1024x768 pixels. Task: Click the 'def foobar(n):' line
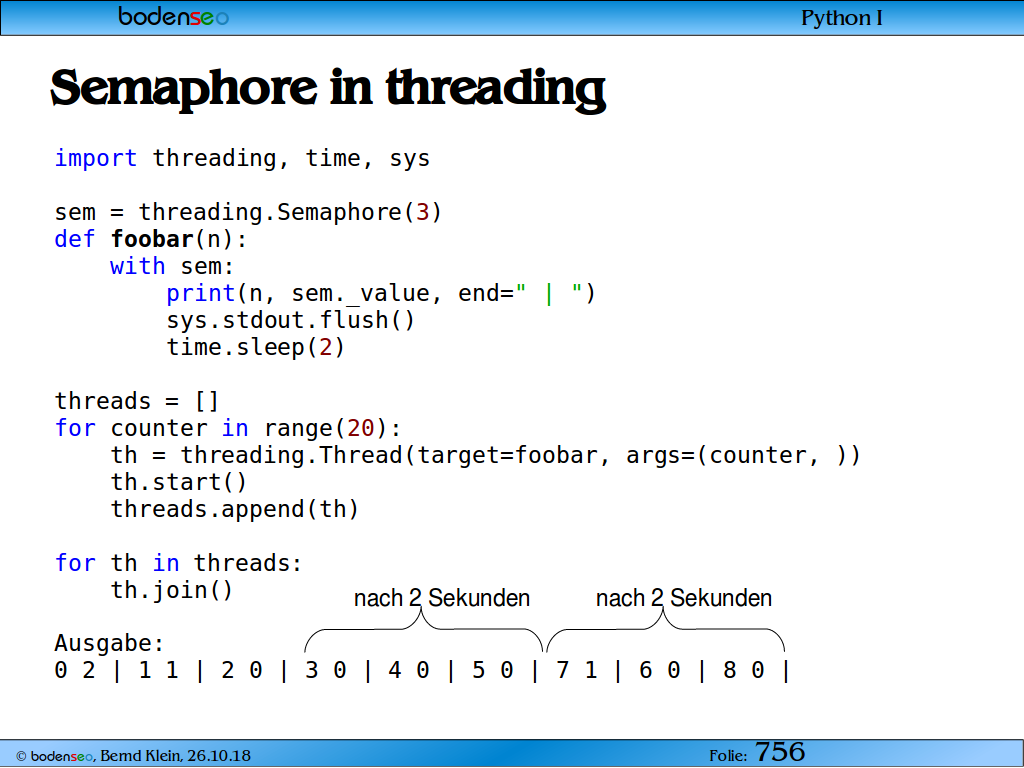coord(151,239)
